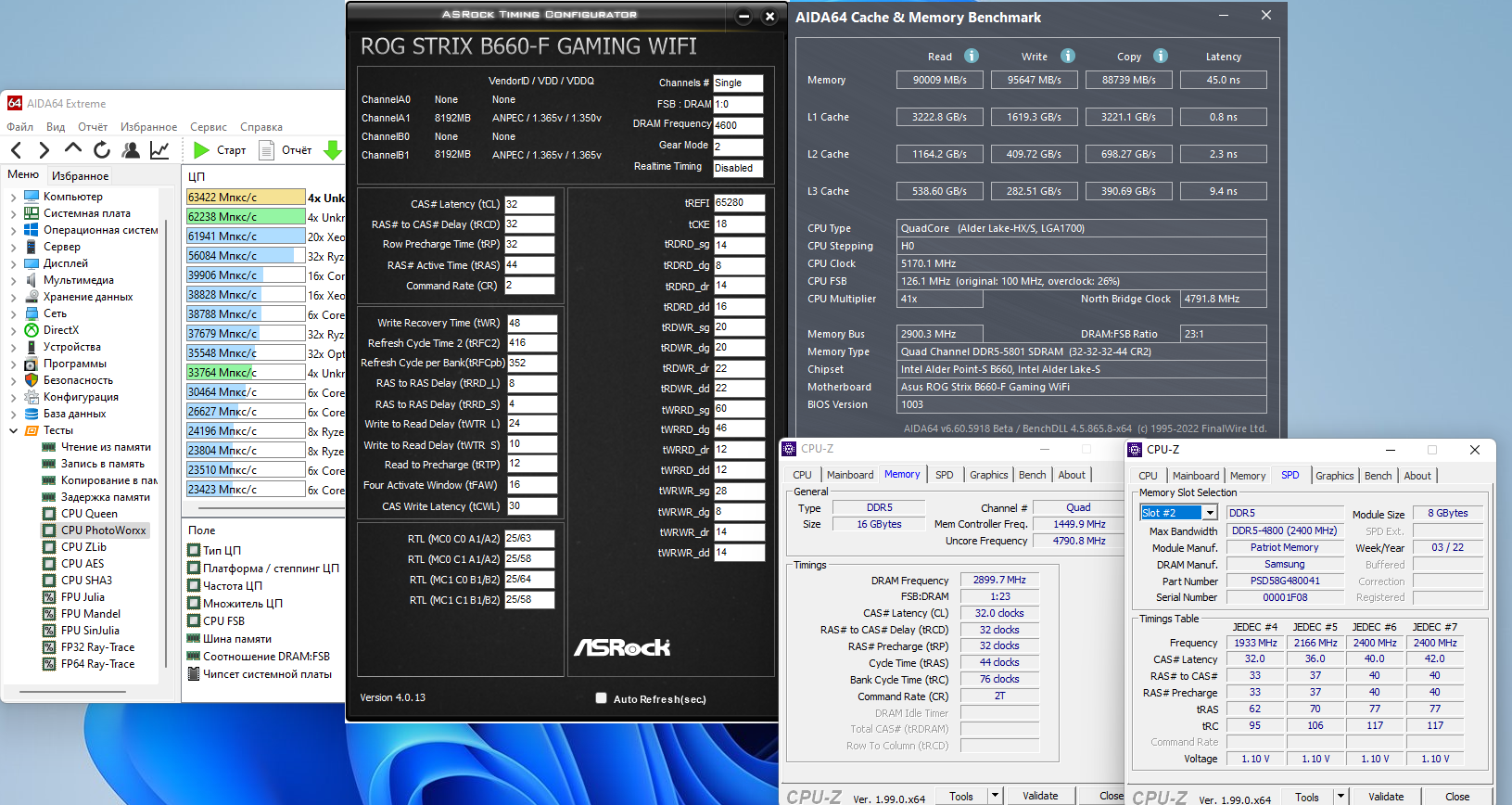Click the CPU Queen chip icon
Screen dimensions: 1512x805
49,514
